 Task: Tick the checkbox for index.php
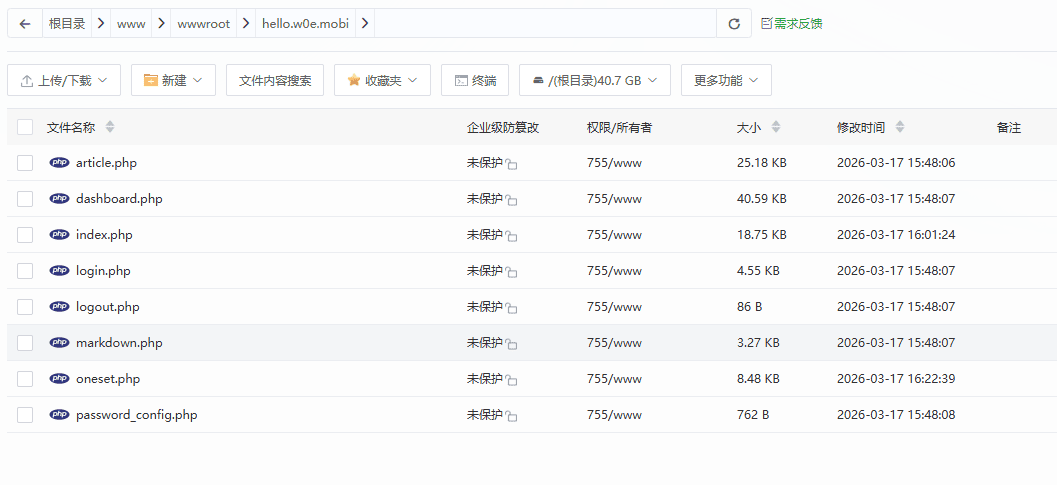tap(25, 235)
